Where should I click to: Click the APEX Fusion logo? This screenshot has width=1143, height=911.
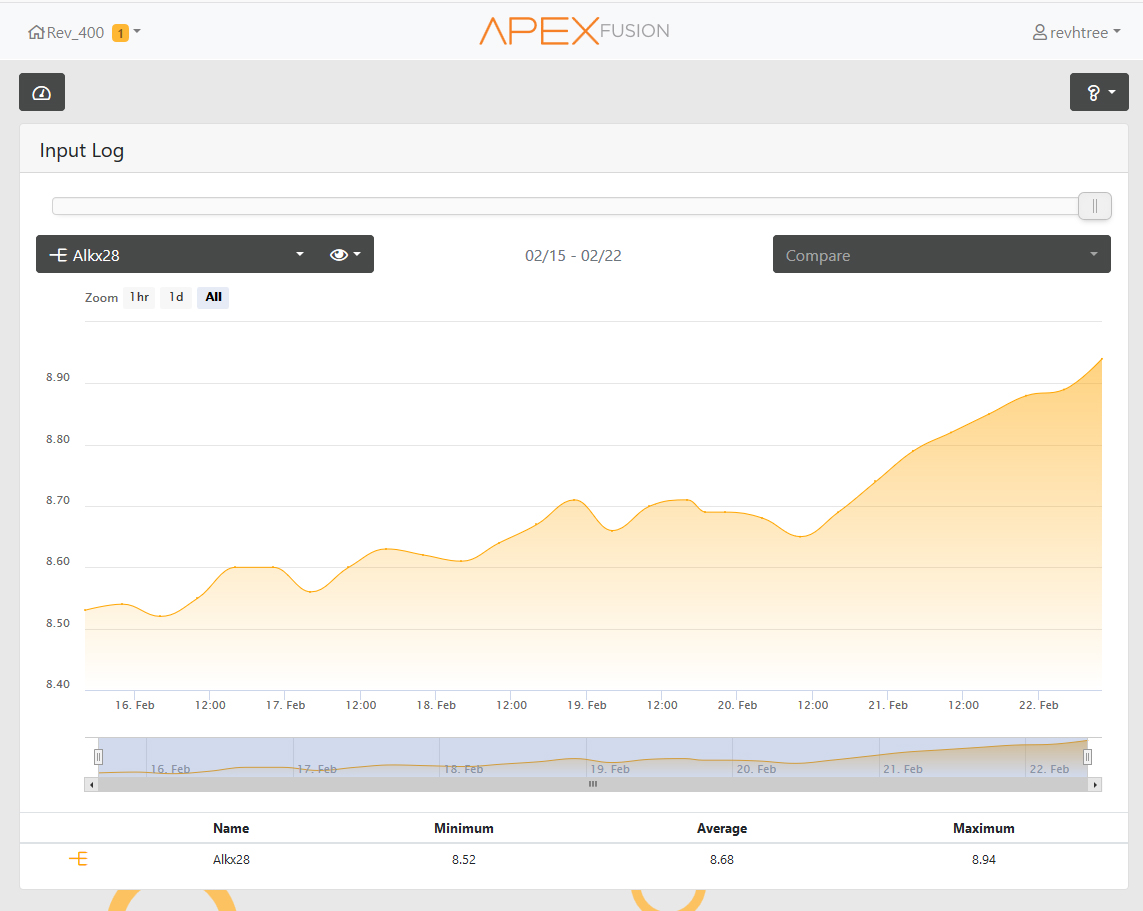574,31
